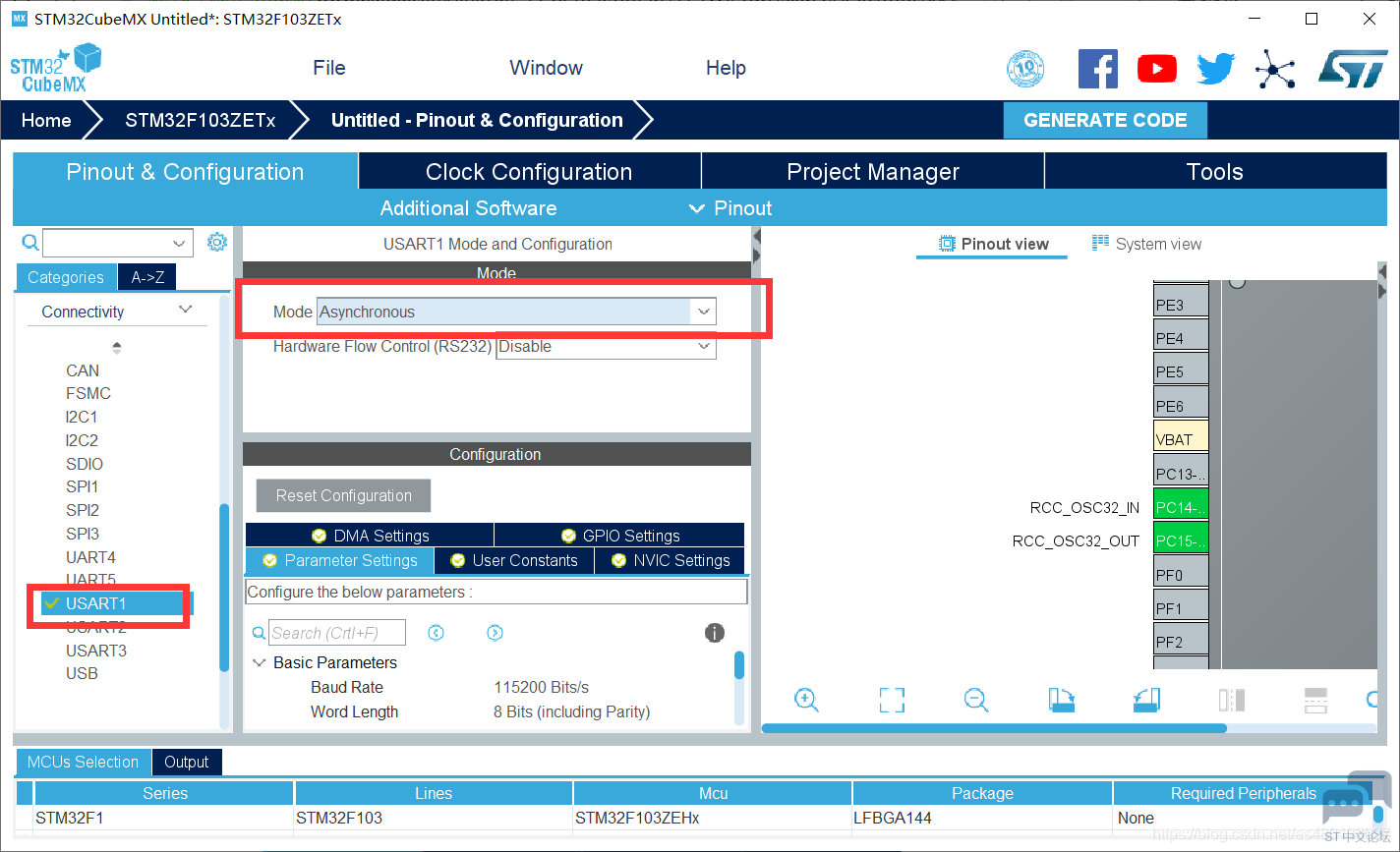Image resolution: width=1400 pixels, height=852 pixels.
Task: Select USART3 in the peripheral list
Action: coord(96,651)
